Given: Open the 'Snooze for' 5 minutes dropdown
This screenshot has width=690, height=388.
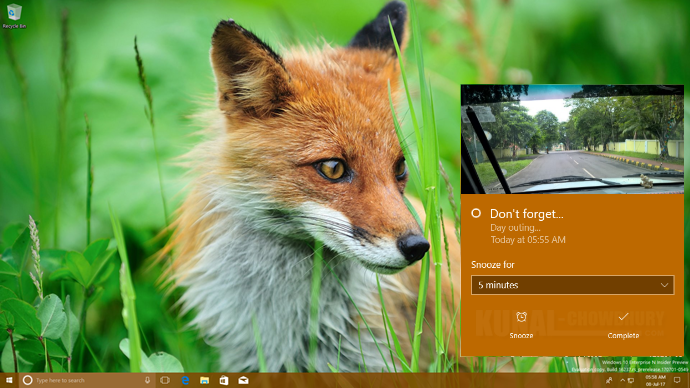Looking at the screenshot, I should pyautogui.click(x=573, y=285).
